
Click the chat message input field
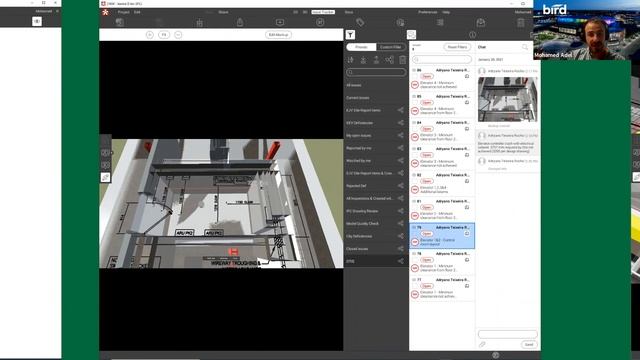tap(508, 334)
